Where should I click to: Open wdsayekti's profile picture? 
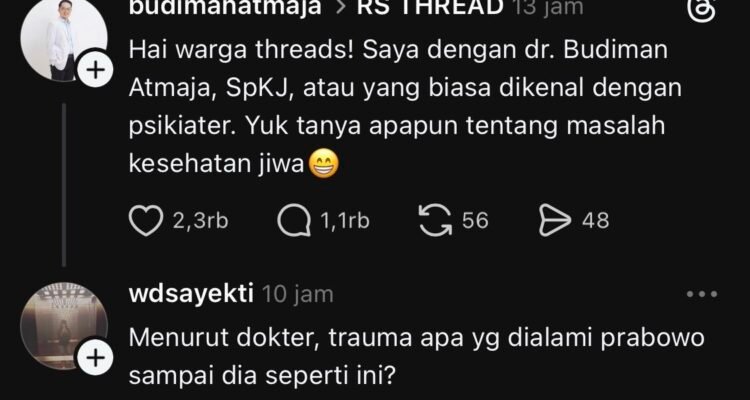pyautogui.click(x=64, y=325)
